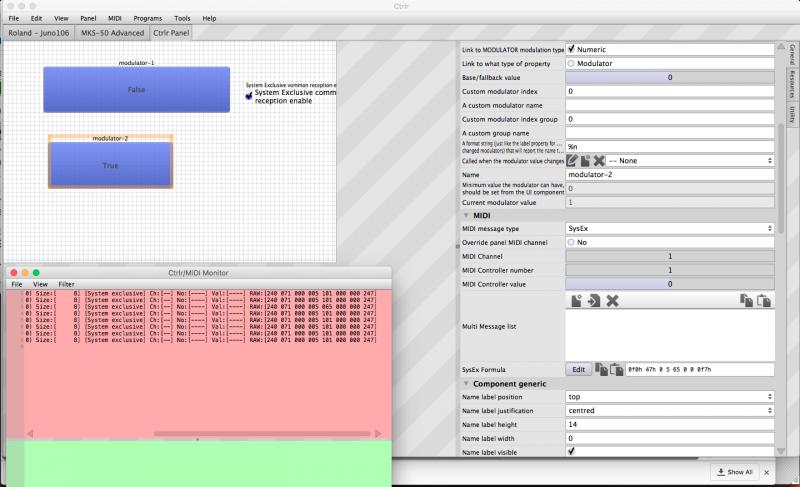Open the File menu
This screenshot has height=487, width=800.
(14, 18)
